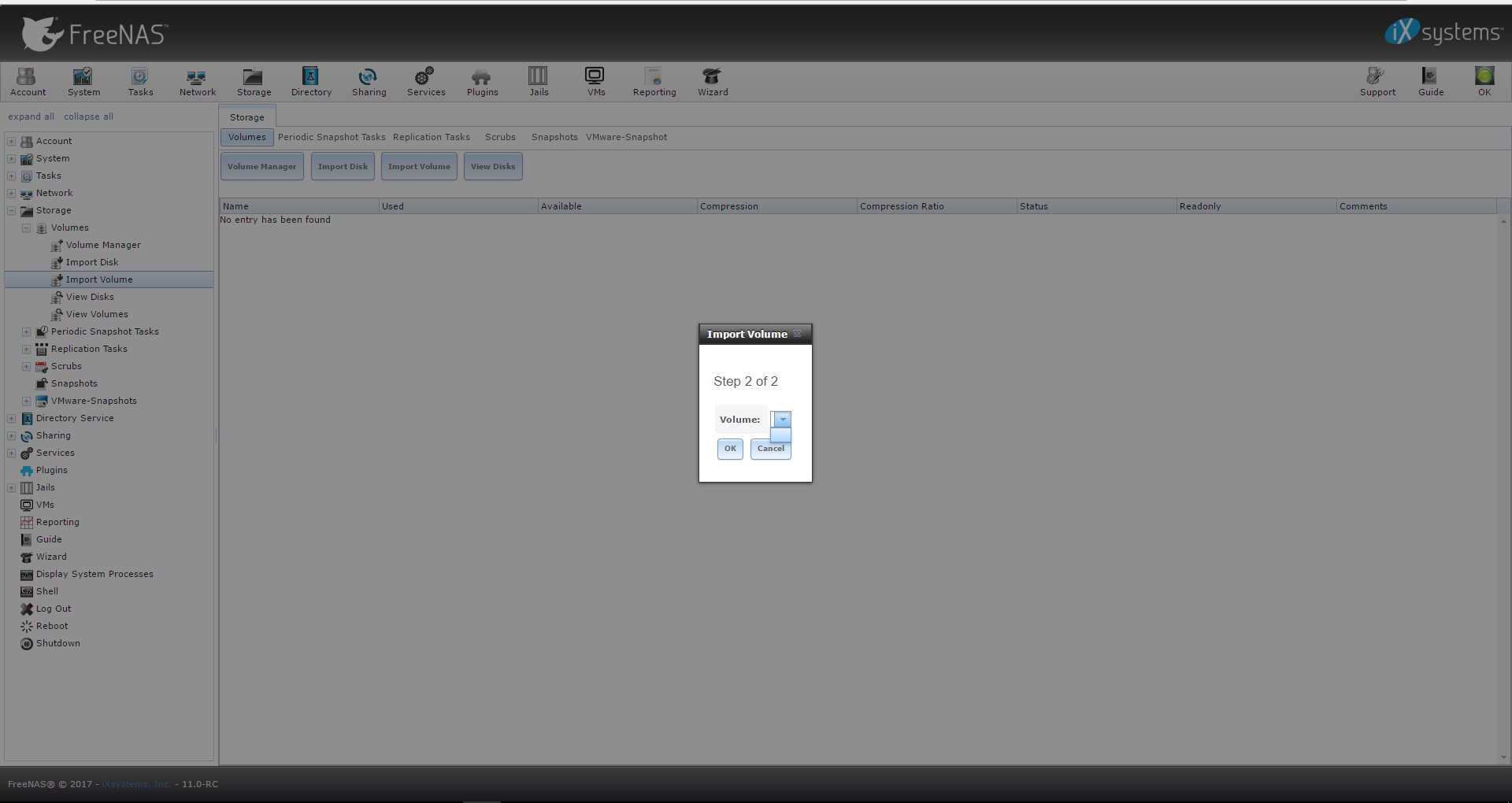Sort the table by Compression Ratio column
This screenshot has height=803, width=1512.
tap(936, 206)
